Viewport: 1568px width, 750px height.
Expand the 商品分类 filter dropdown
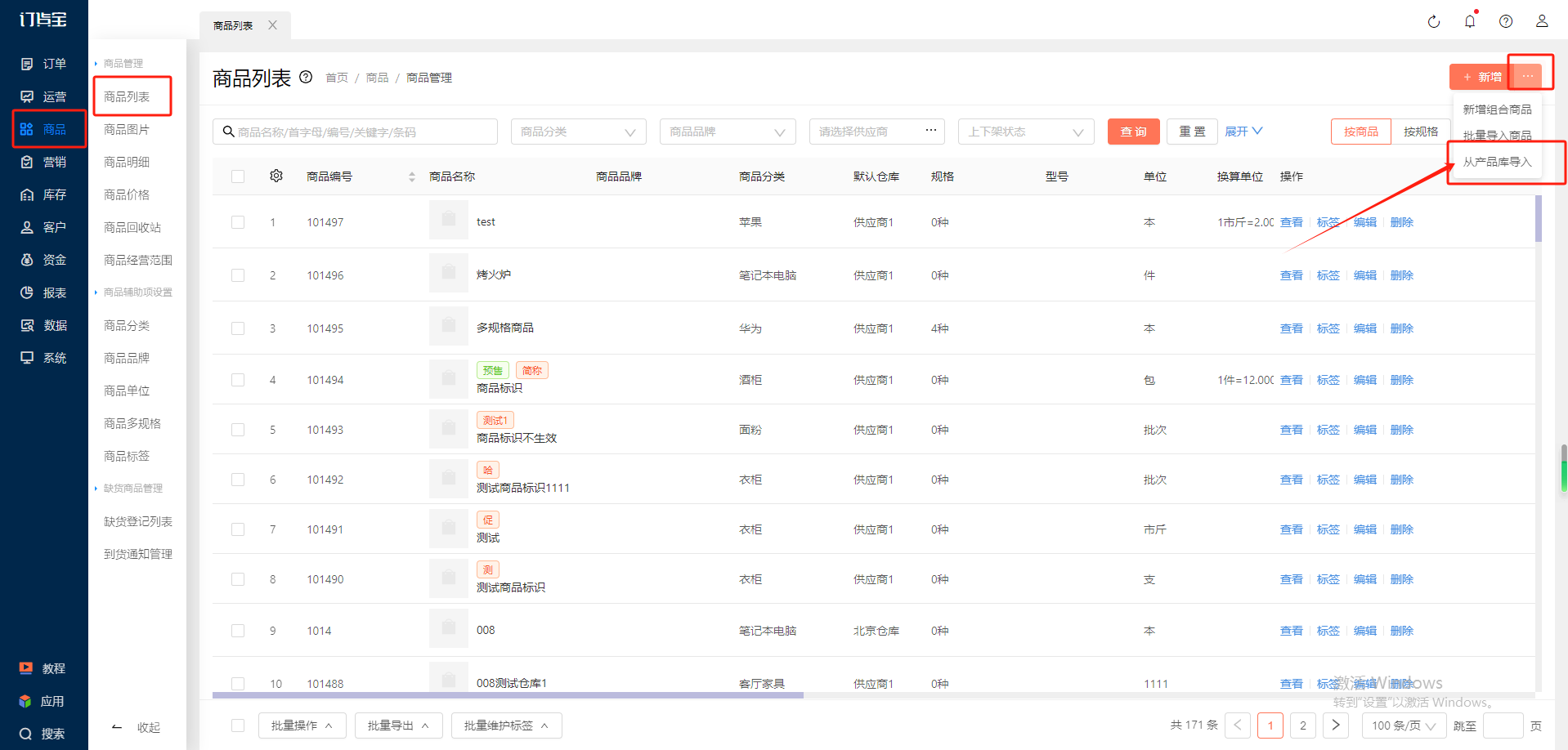point(578,132)
